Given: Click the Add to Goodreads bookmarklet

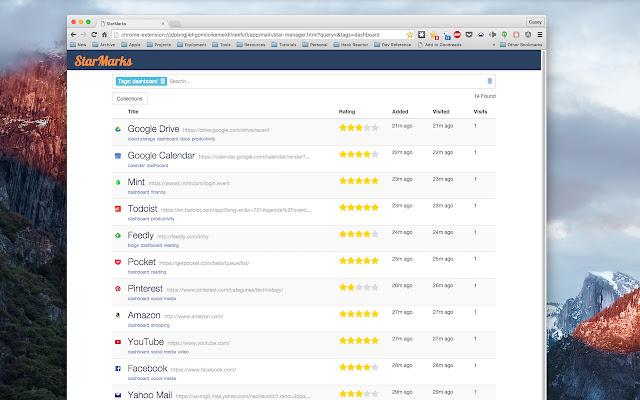Looking at the screenshot, I should pyautogui.click(x=440, y=45).
